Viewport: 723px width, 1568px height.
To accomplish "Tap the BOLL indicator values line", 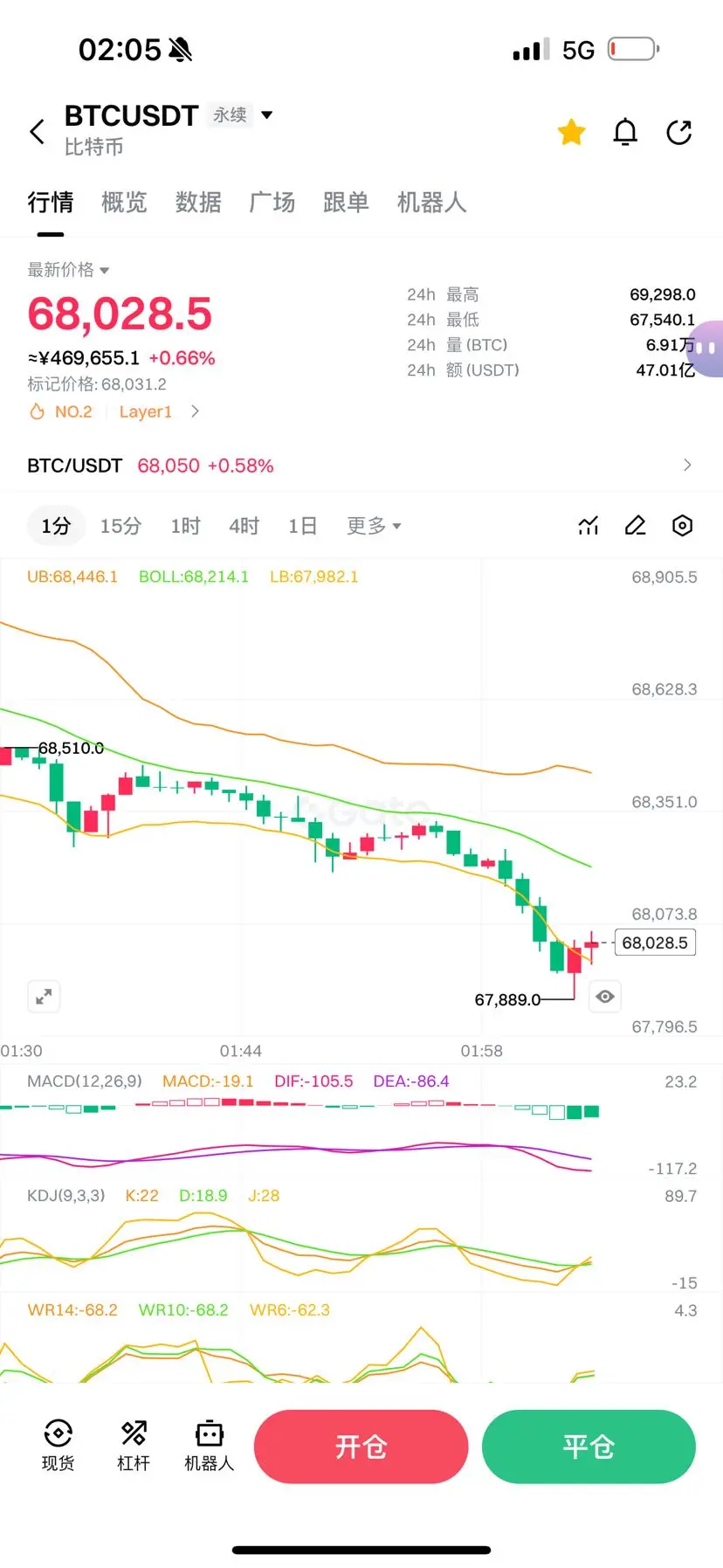I will [x=193, y=577].
